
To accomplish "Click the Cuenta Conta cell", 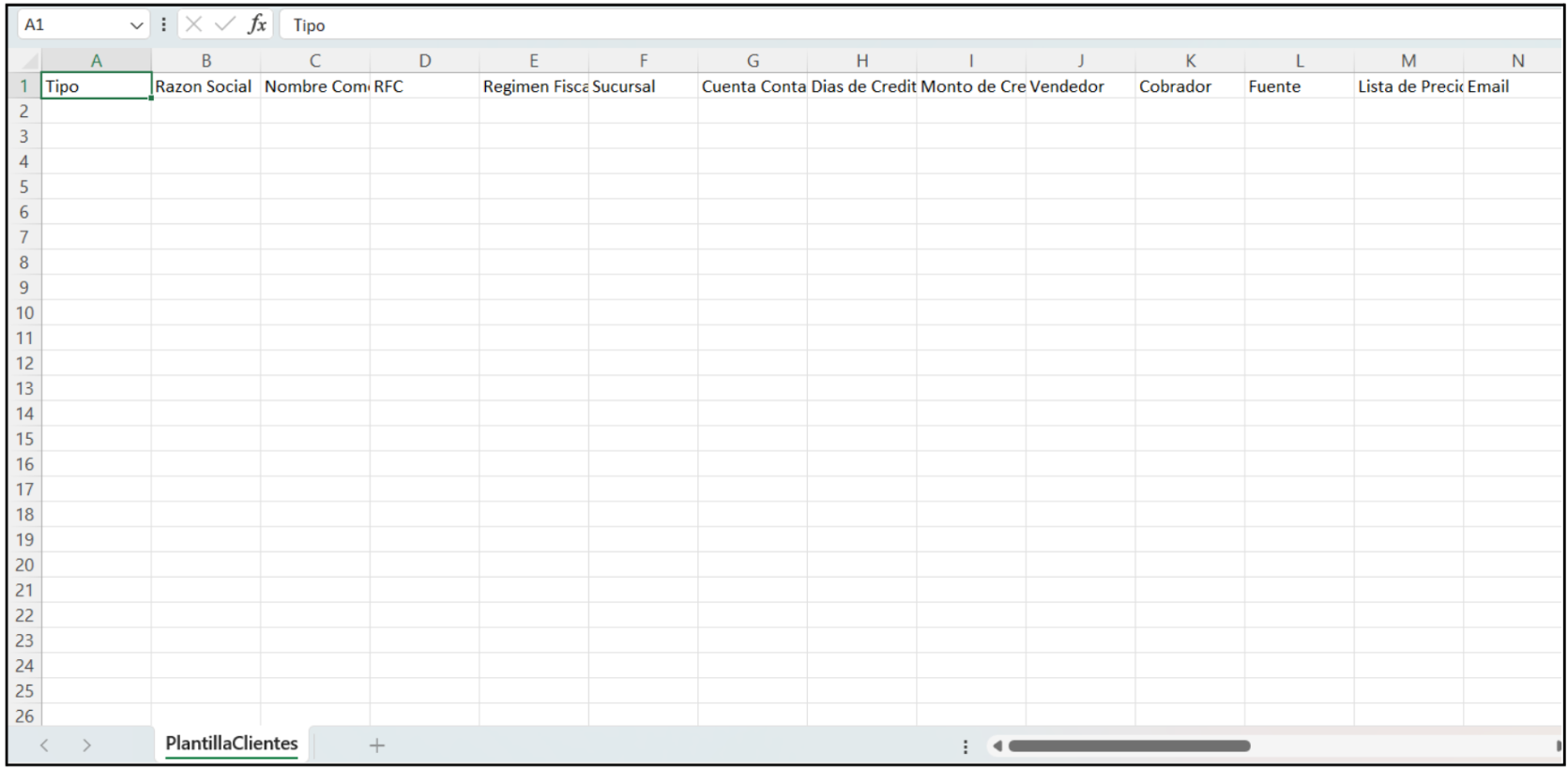I will point(753,86).
